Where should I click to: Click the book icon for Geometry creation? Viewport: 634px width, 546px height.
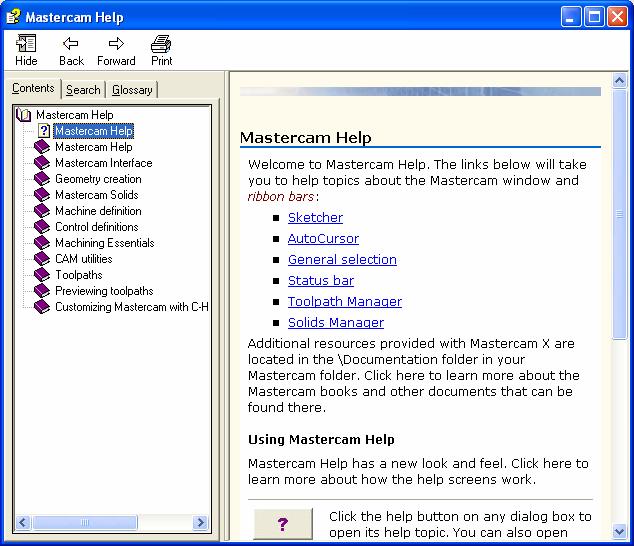tap(42, 179)
